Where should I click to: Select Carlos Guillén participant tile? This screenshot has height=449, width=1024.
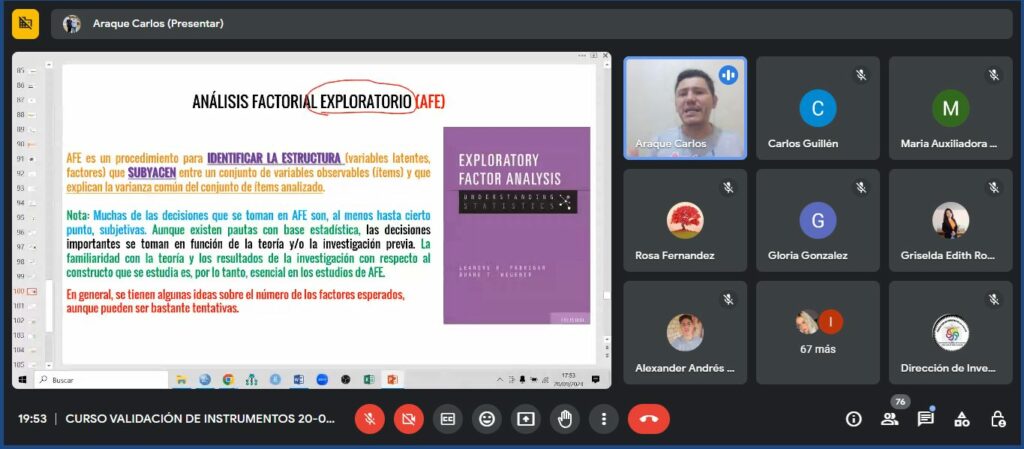818,108
